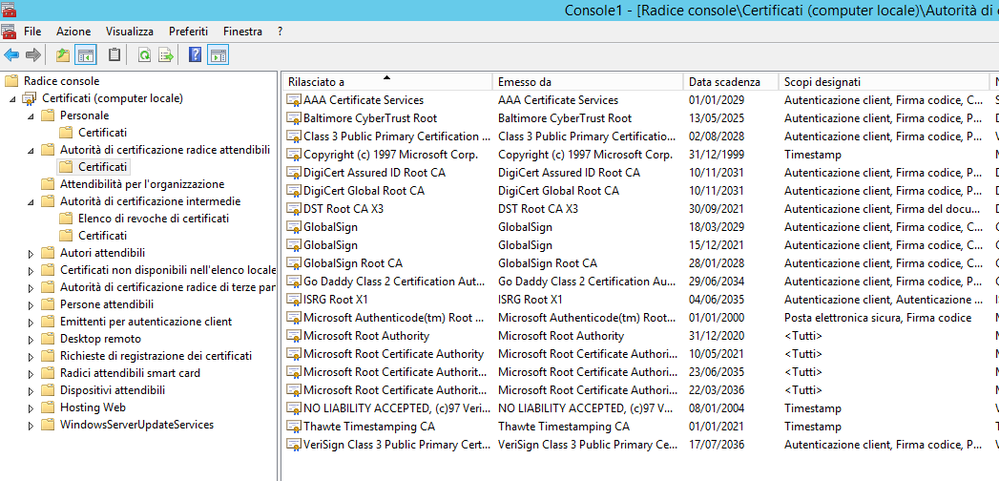
Task: Toggle the show/hide console tree icon
Action: (x=85, y=55)
